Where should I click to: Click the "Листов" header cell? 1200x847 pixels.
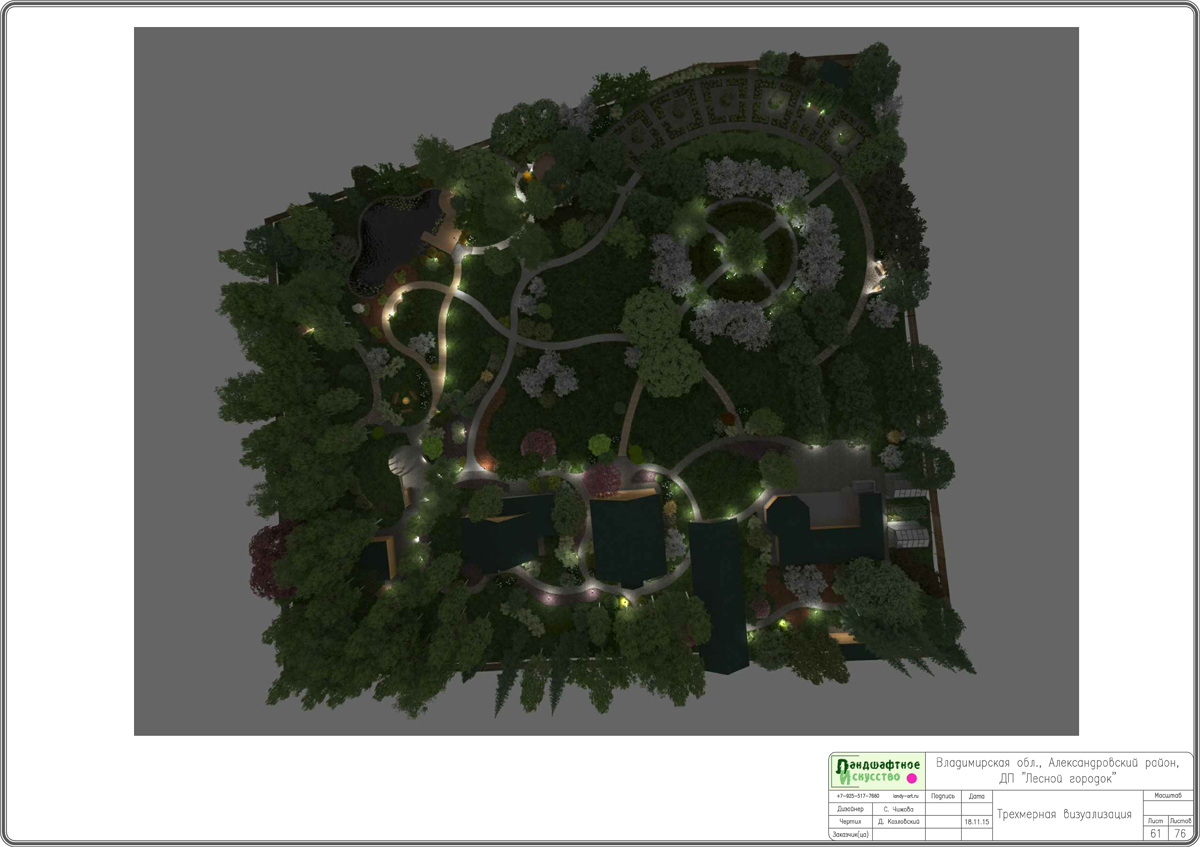pos(1180,822)
